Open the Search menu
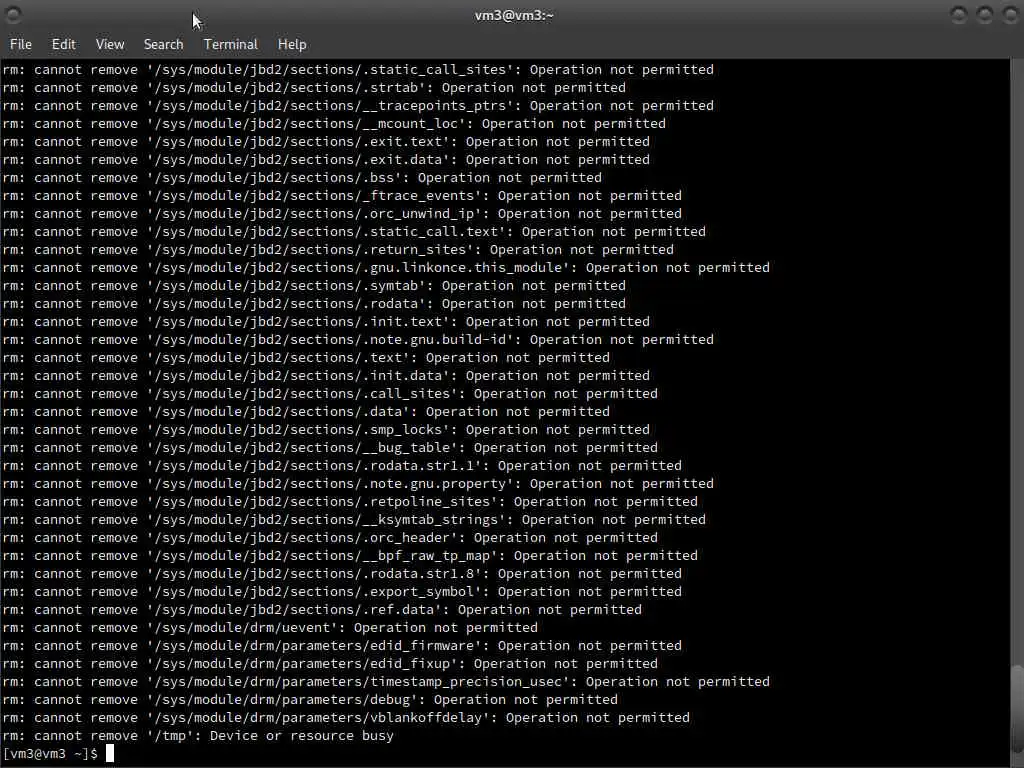Screen dimensions: 1024x768 [x=163, y=44]
